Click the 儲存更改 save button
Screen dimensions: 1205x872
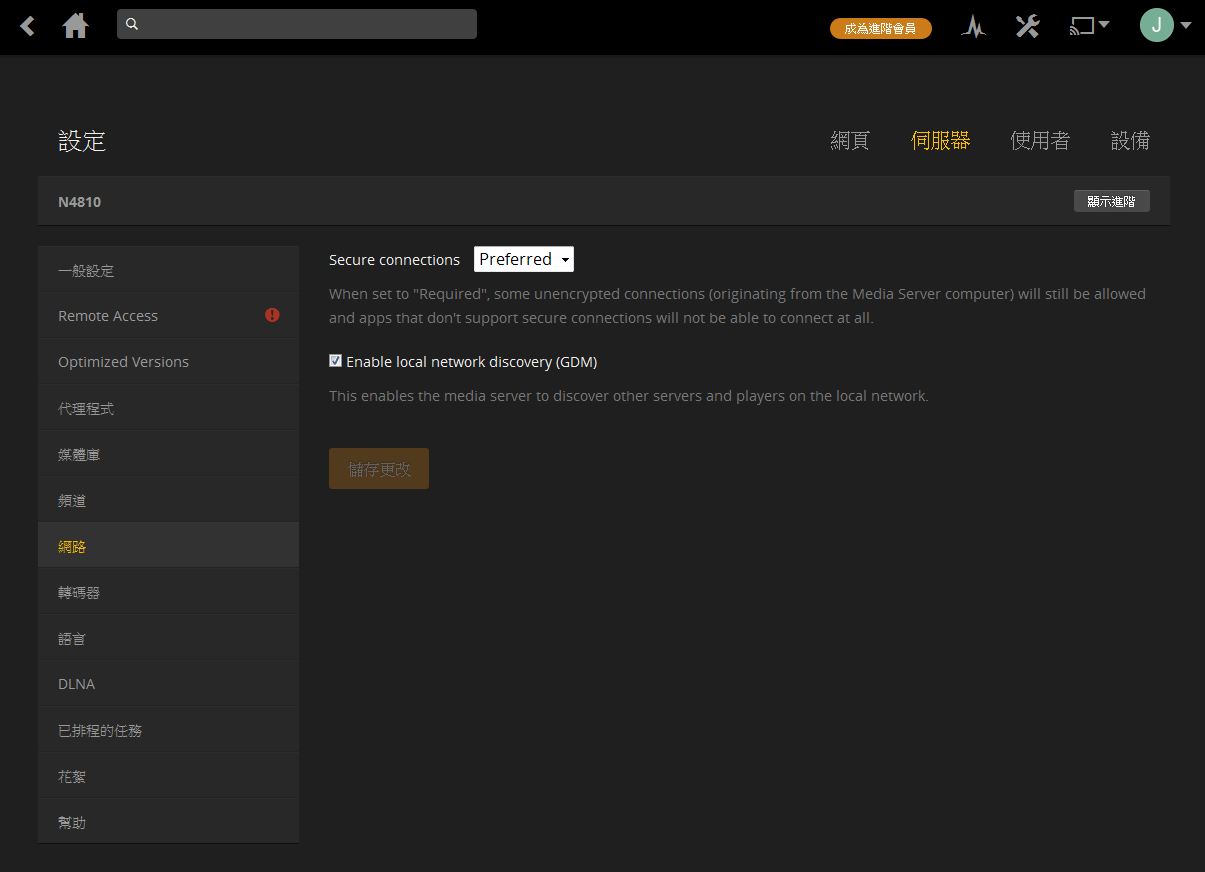click(379, 469)
